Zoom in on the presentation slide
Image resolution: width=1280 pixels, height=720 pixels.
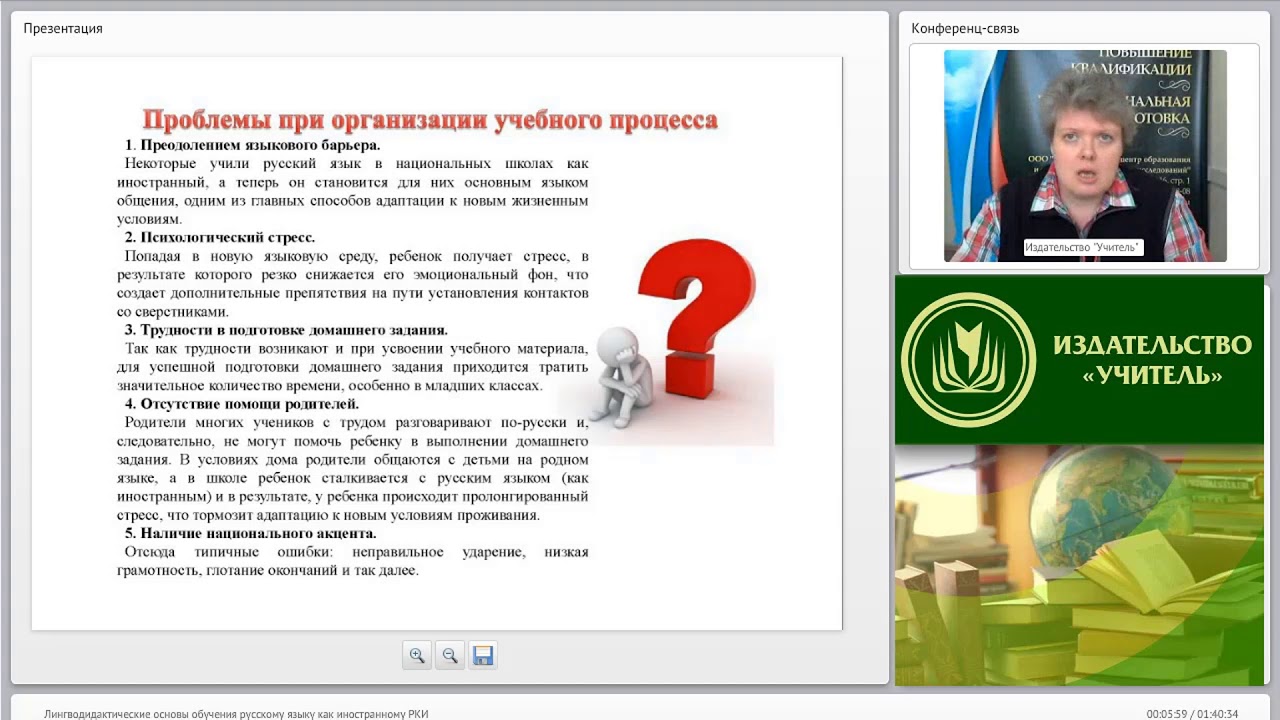click(x=417, y=655)
